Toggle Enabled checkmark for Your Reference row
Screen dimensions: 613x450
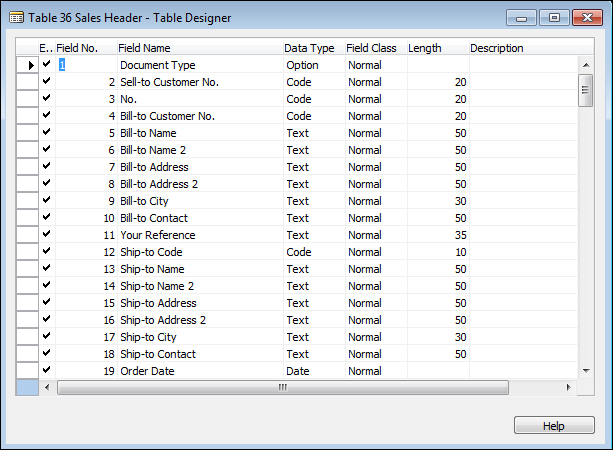click(47, 234)
